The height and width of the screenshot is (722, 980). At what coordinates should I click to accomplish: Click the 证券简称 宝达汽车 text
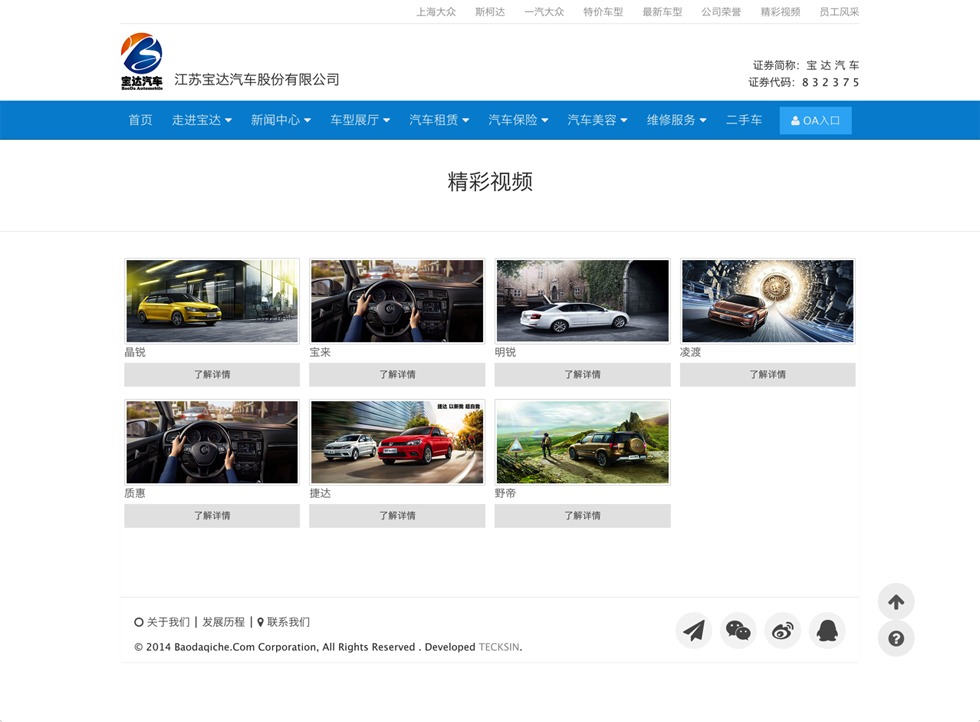tap(806, 65)
